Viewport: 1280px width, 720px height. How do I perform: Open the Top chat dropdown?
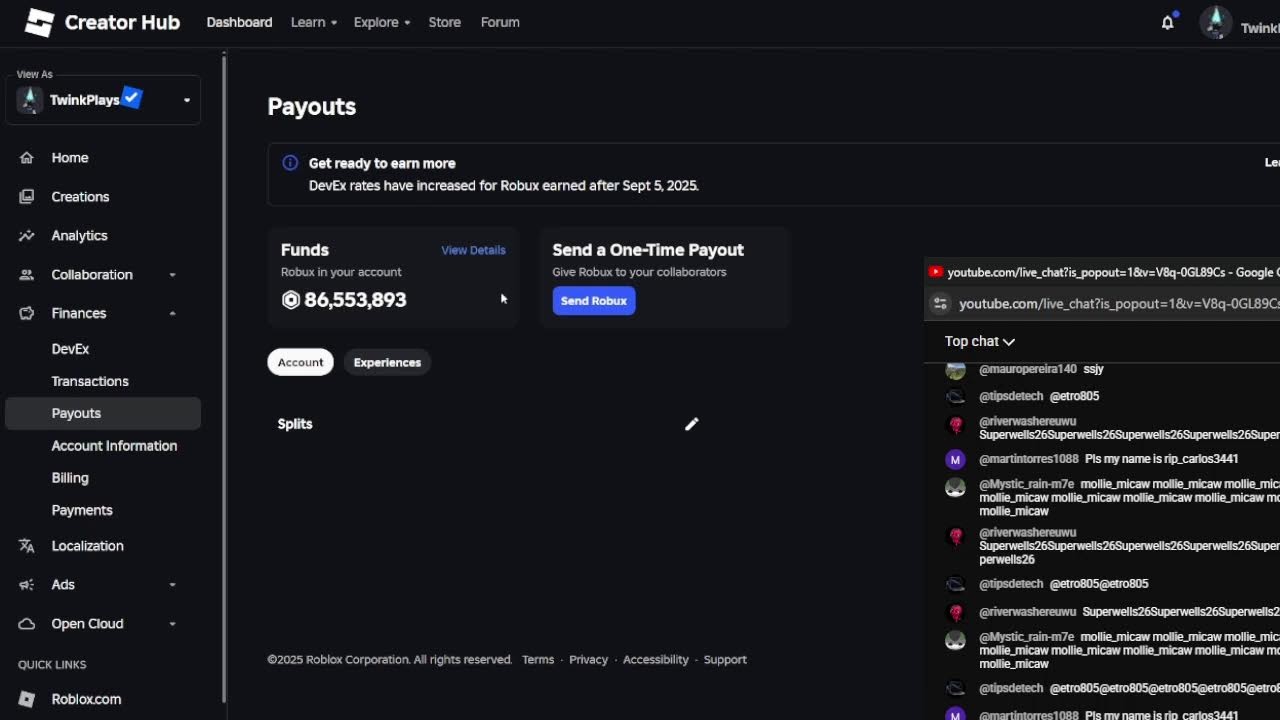[980, 341]
